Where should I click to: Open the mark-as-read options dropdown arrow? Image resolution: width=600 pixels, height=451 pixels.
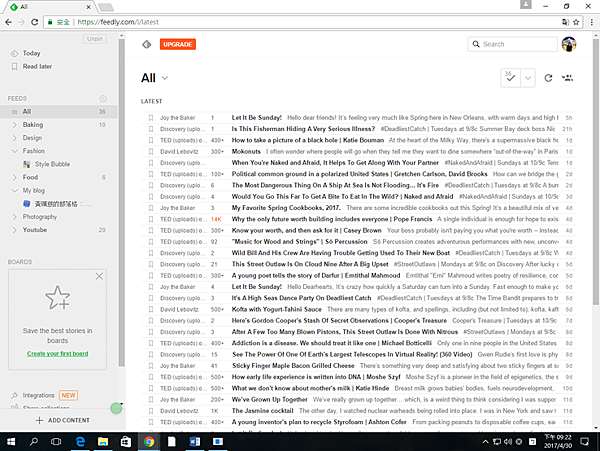tap(528, 78)
